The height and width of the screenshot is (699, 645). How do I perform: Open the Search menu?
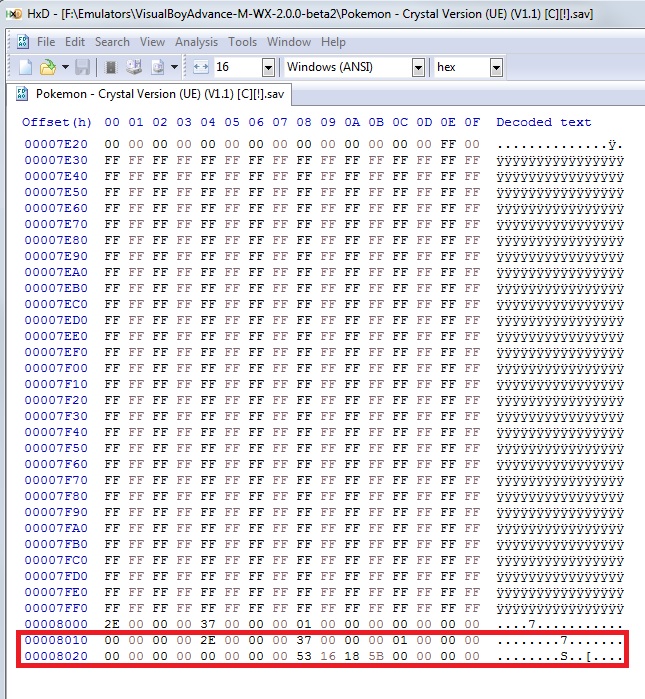[x=112, y=42]
